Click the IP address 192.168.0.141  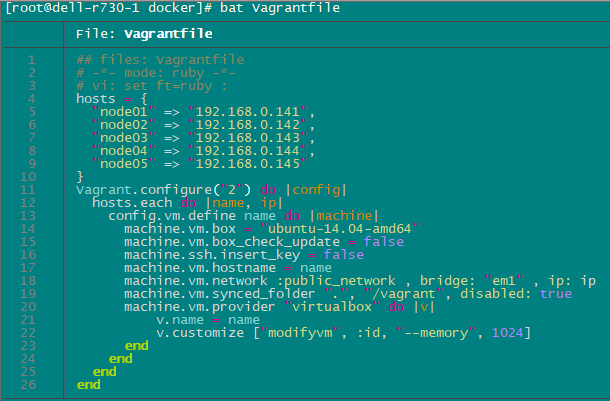(251, 112)
